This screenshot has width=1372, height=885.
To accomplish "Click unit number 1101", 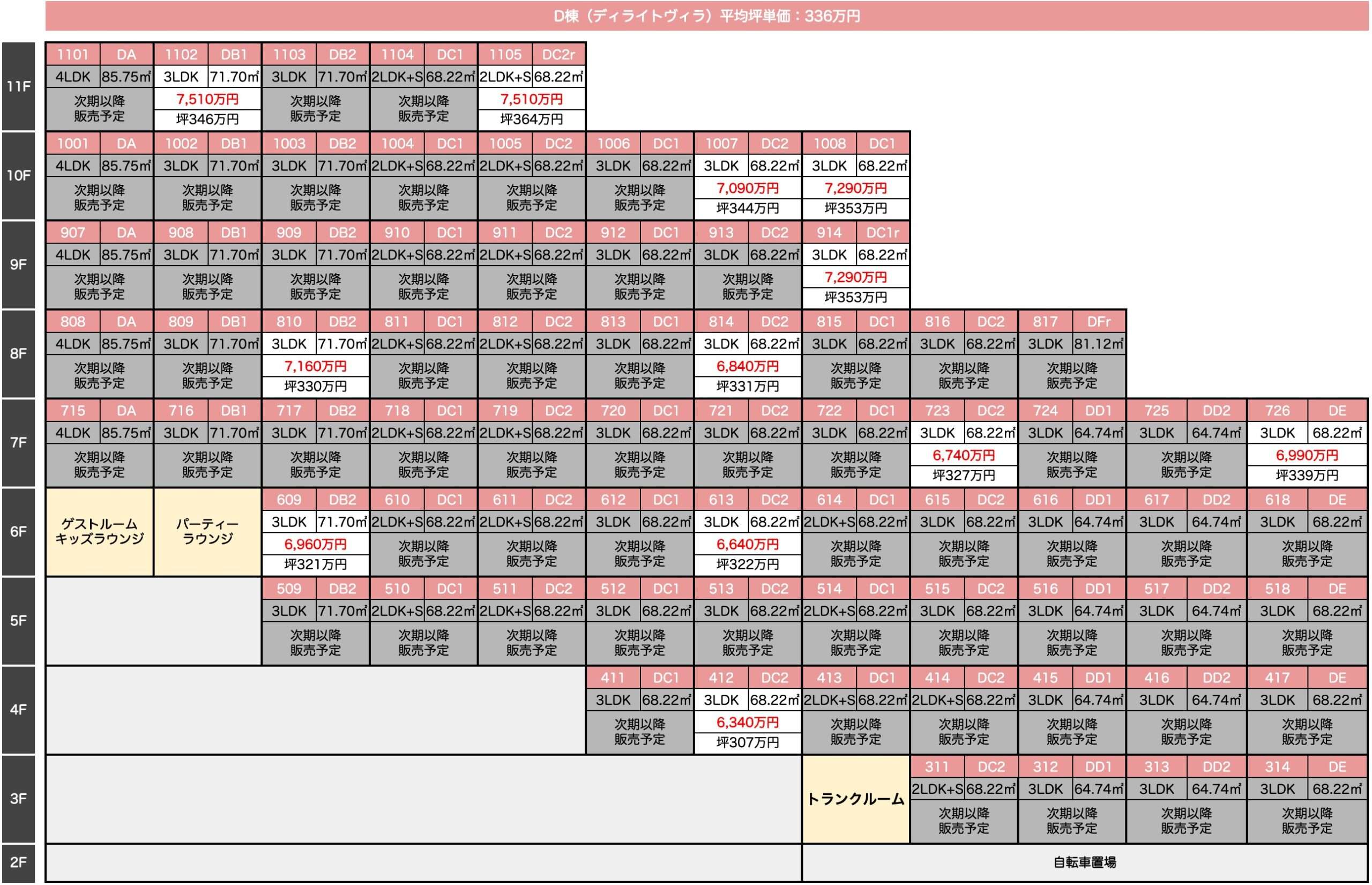I will (73, 55).
